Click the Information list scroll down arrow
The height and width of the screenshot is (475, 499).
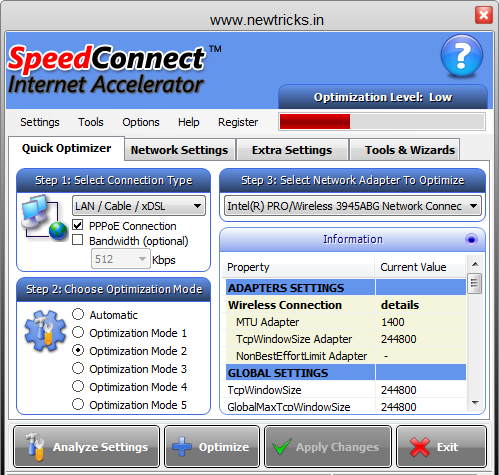point(475,403)
